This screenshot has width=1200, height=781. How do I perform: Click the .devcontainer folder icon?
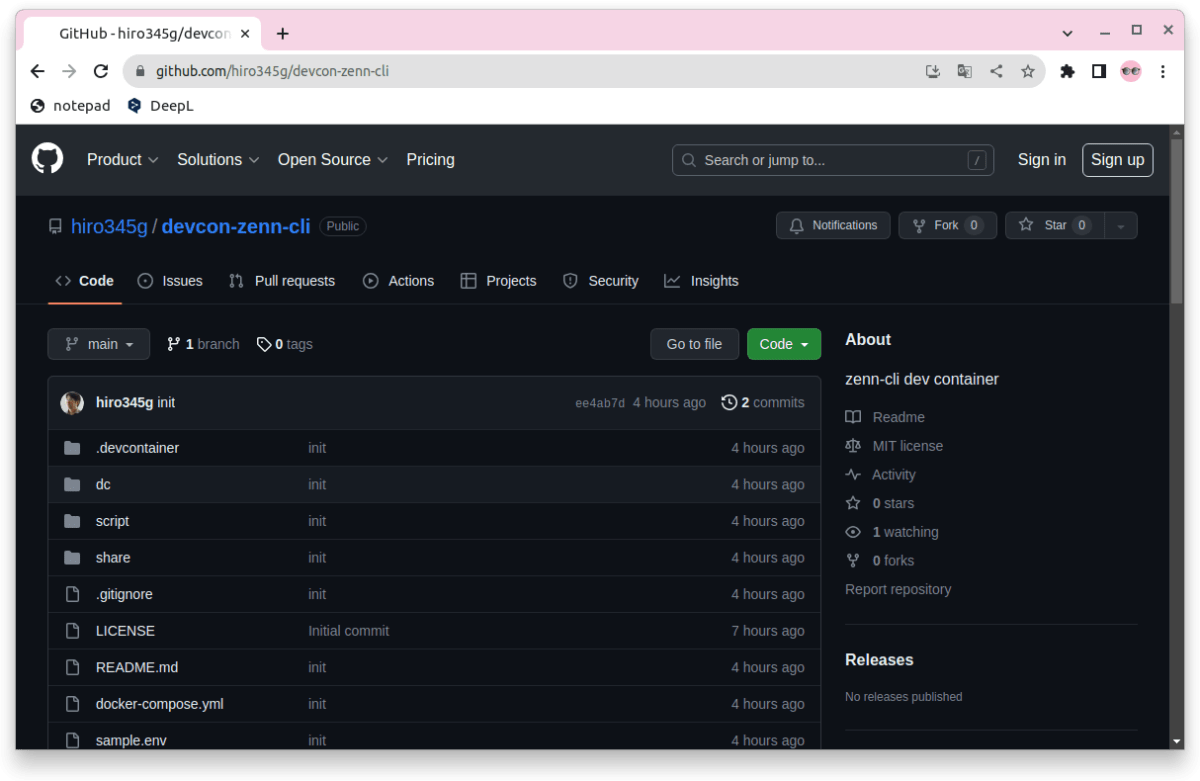click(72, 448)
